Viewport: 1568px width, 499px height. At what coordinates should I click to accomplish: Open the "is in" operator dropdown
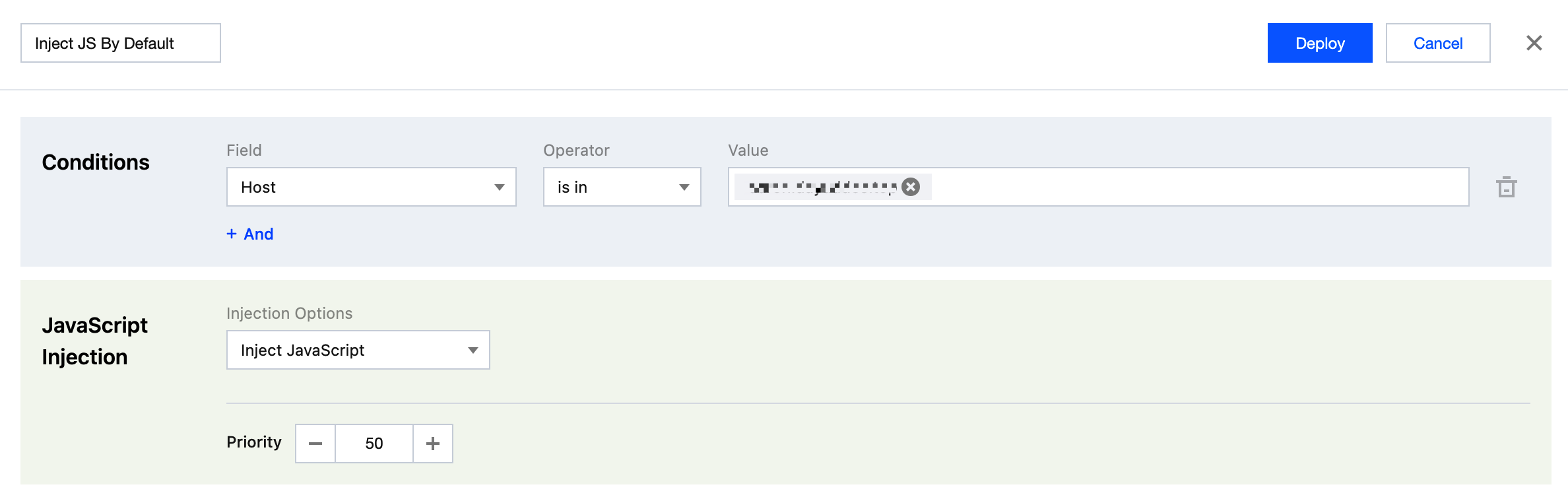(607, 187)
